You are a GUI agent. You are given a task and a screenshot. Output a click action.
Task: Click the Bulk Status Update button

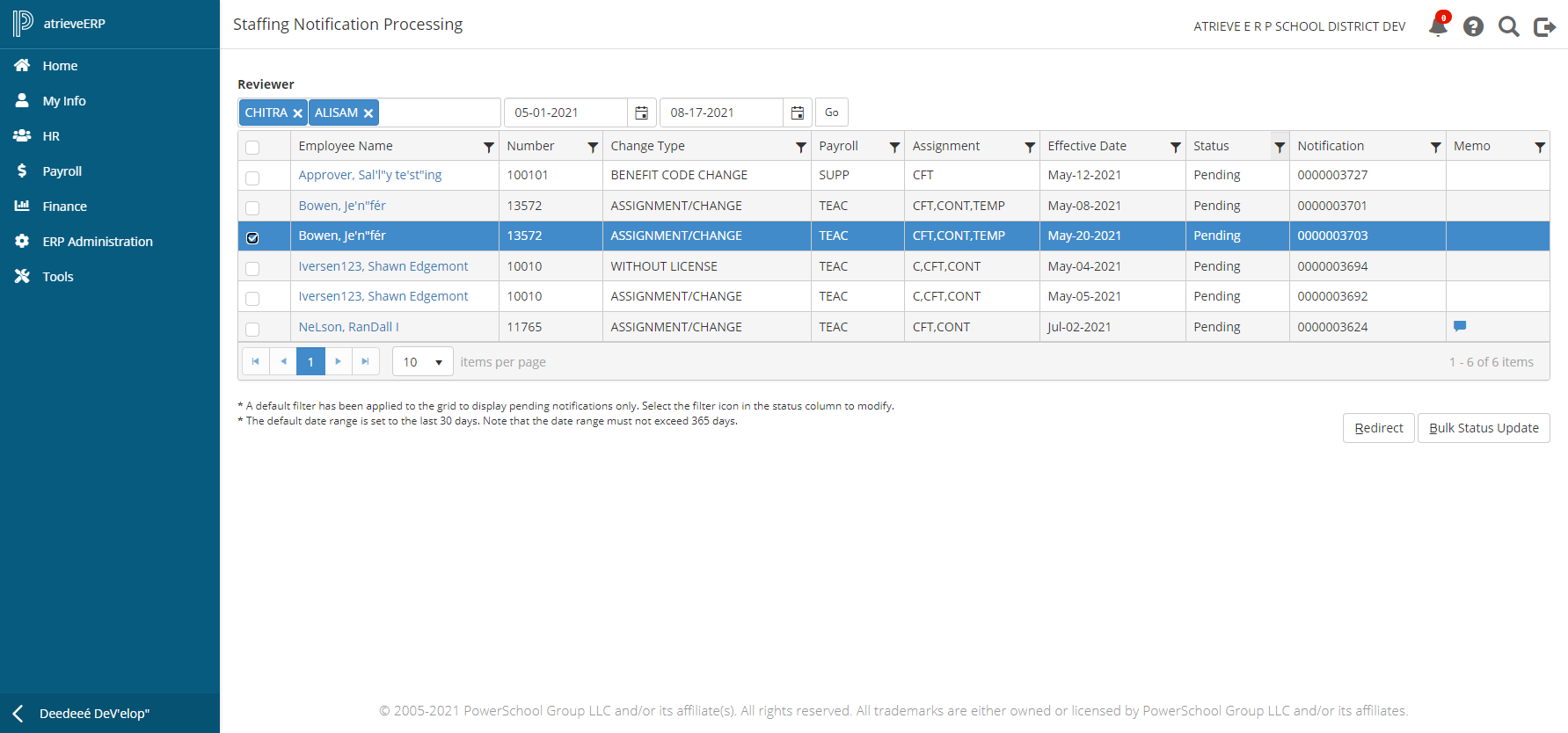[x=1483, y=428]
